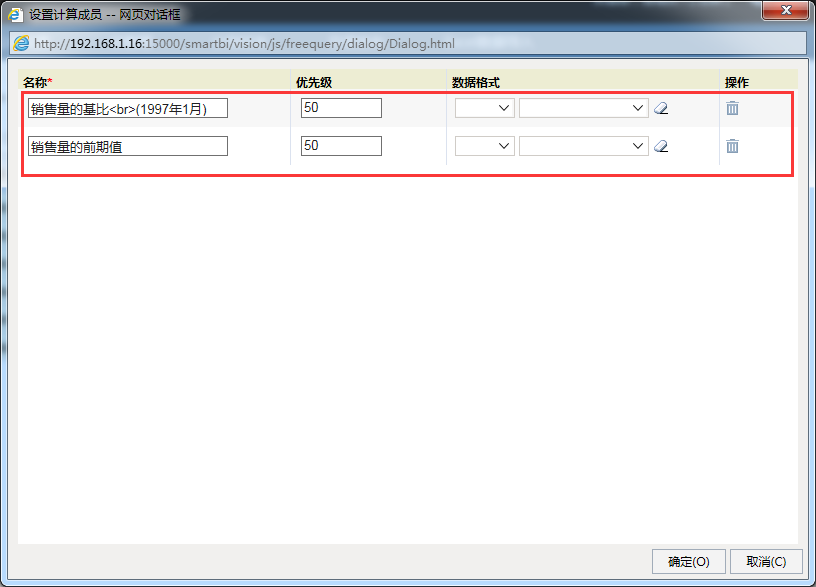Delete the 销售量的基比 calculated member
Viewport: 816px width, 587px height.
[732, 108]
